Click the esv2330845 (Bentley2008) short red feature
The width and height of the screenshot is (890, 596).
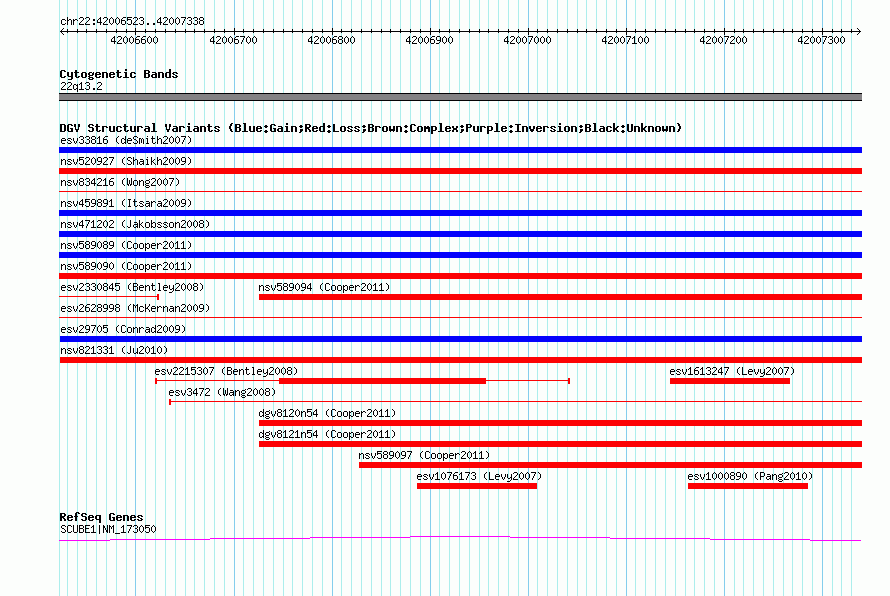click(109, 296)
